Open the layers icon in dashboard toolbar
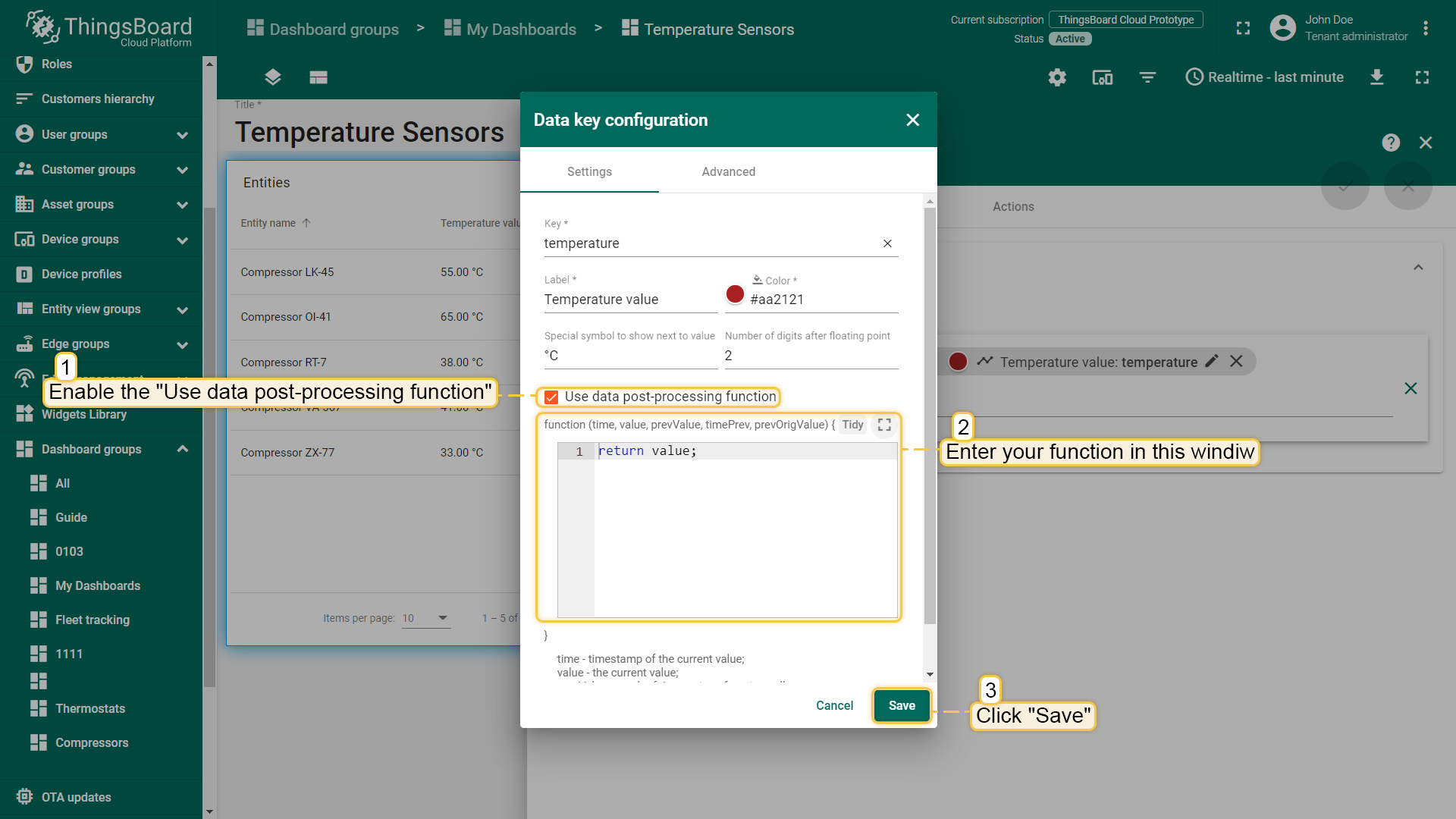The width and height of the screenshot is (1456, 819). pos(273,77)
